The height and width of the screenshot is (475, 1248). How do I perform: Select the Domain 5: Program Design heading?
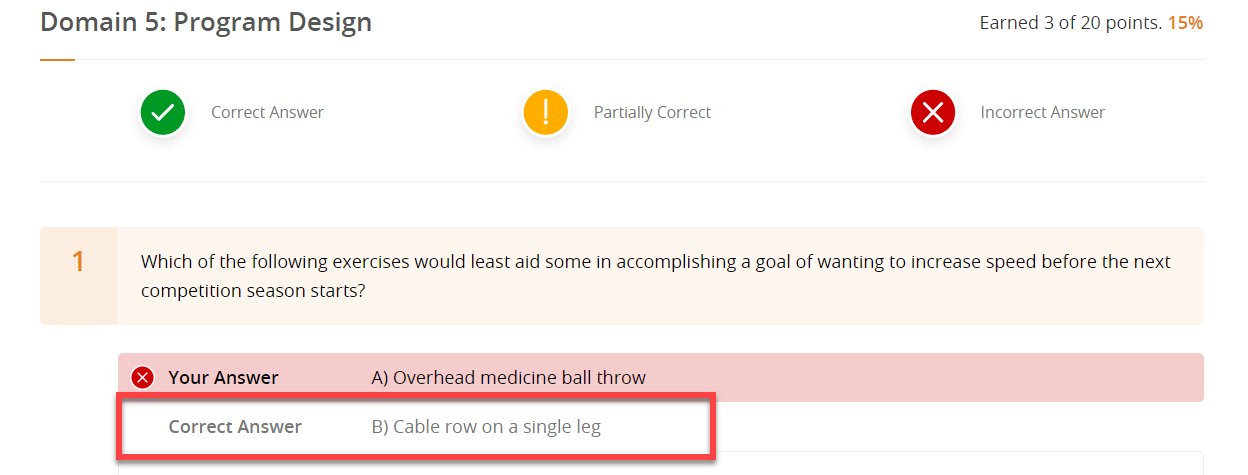(x=206, y=22)
